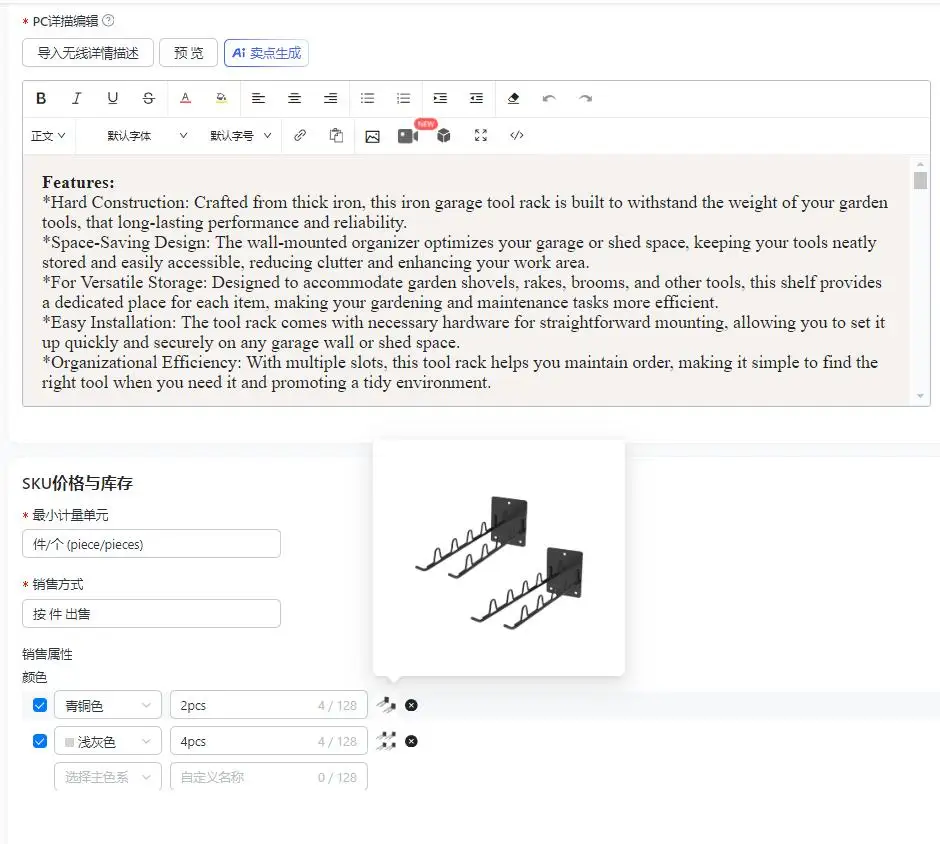Click the 2pcs custom name field
The image size is (940, 844).
pos(269,706)
